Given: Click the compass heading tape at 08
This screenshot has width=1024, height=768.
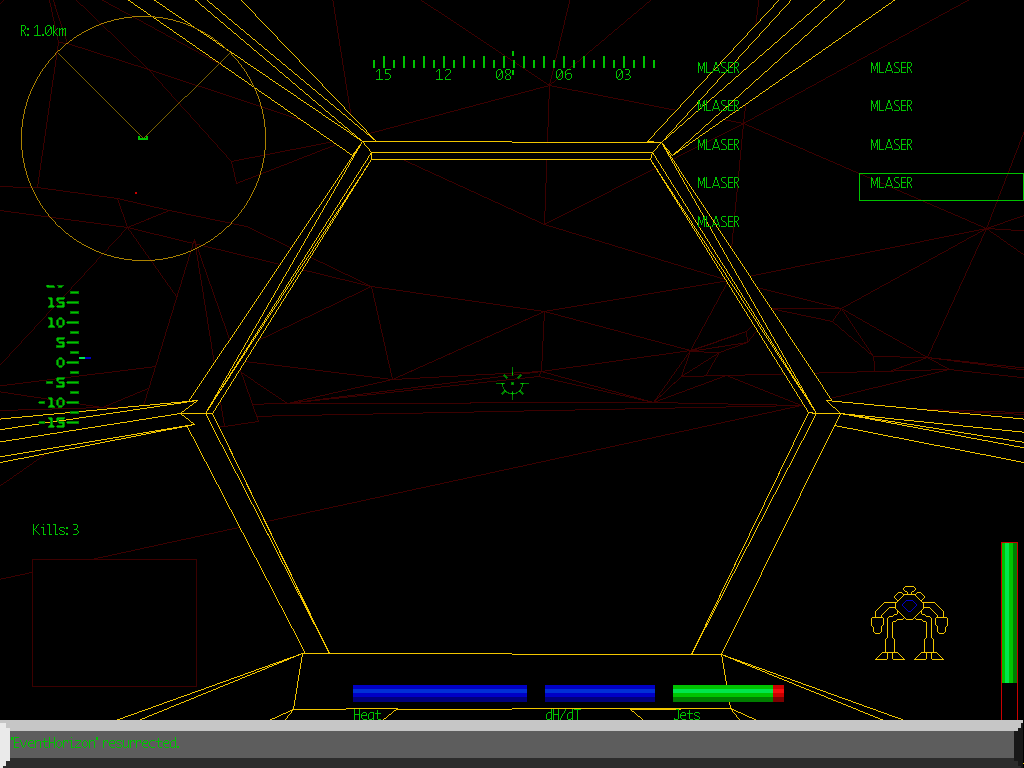Looking at the screenshot, I should pyautogui.click(x=503, y=75).
